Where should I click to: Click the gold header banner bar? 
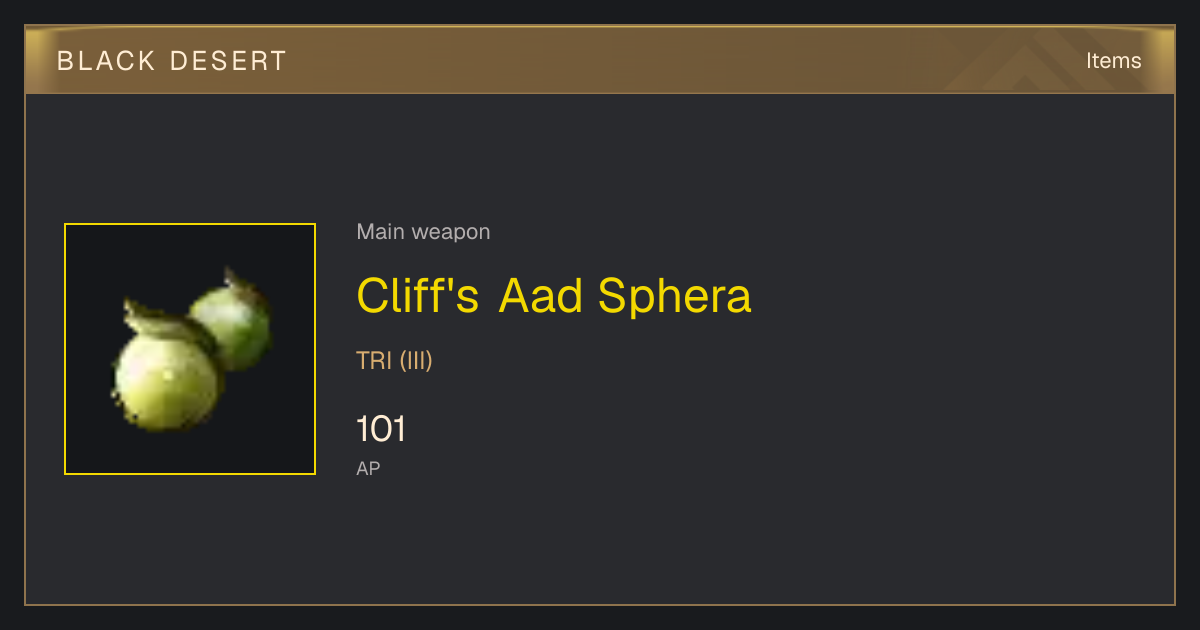pos(600,60)
